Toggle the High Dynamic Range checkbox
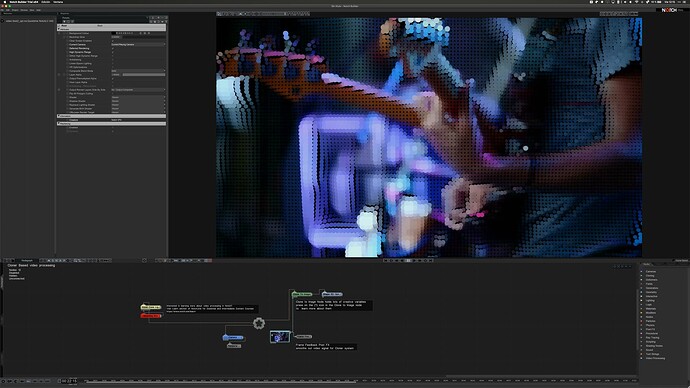 click(x=113, y=52)
